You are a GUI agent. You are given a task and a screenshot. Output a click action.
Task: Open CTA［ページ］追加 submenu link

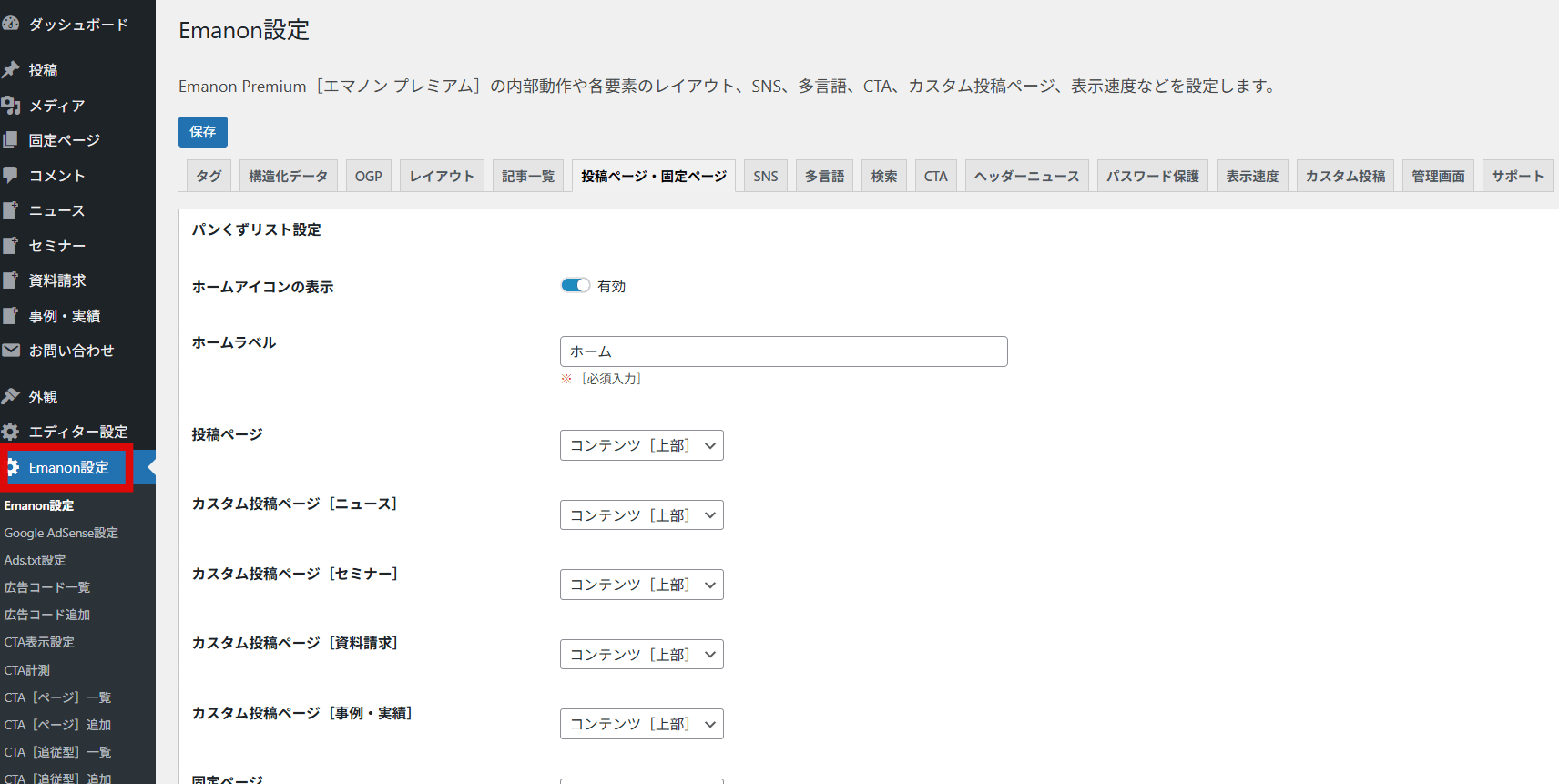[x=57, y=725]
